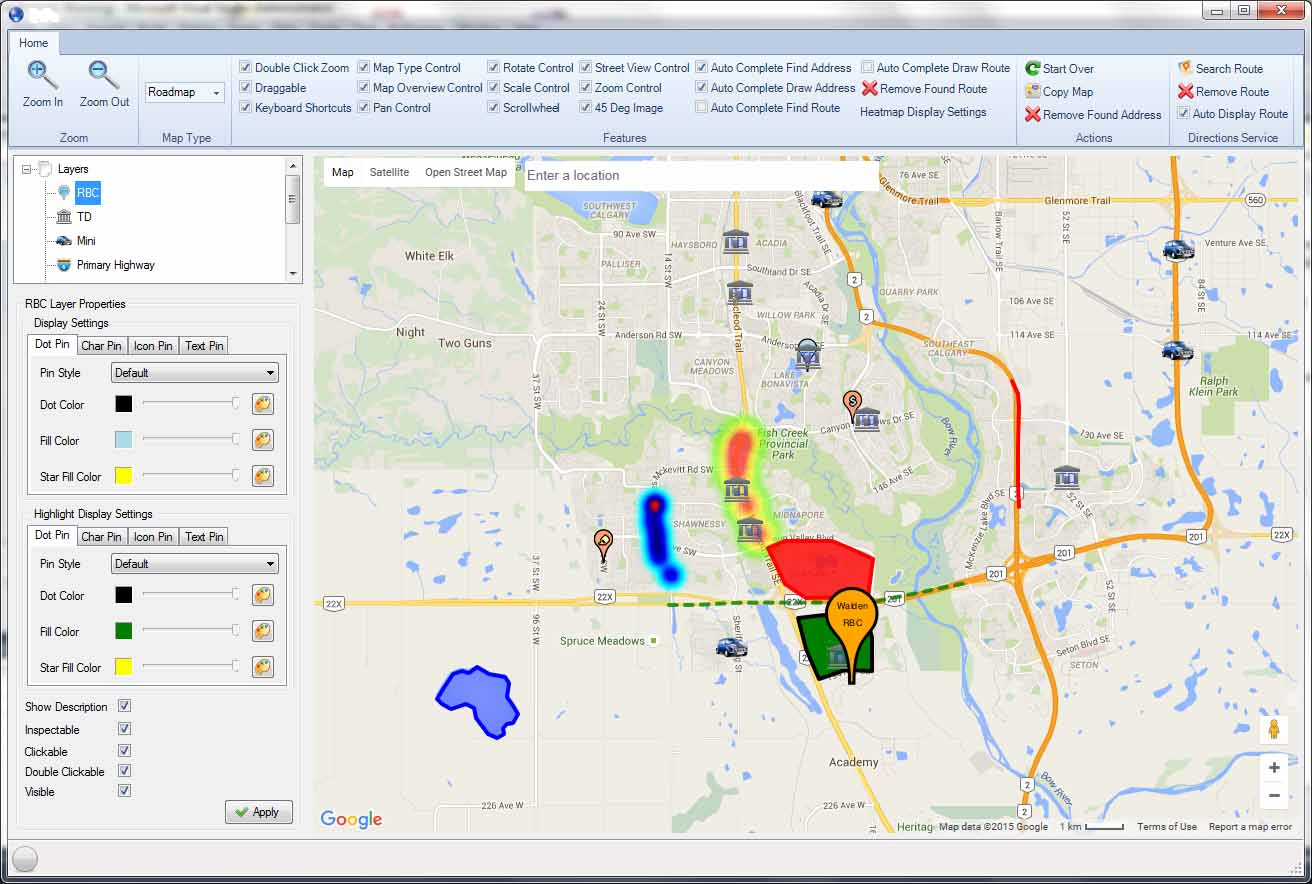Click the Zoom Out magnifier icon
1312x884 pixels.
(103, 77)
